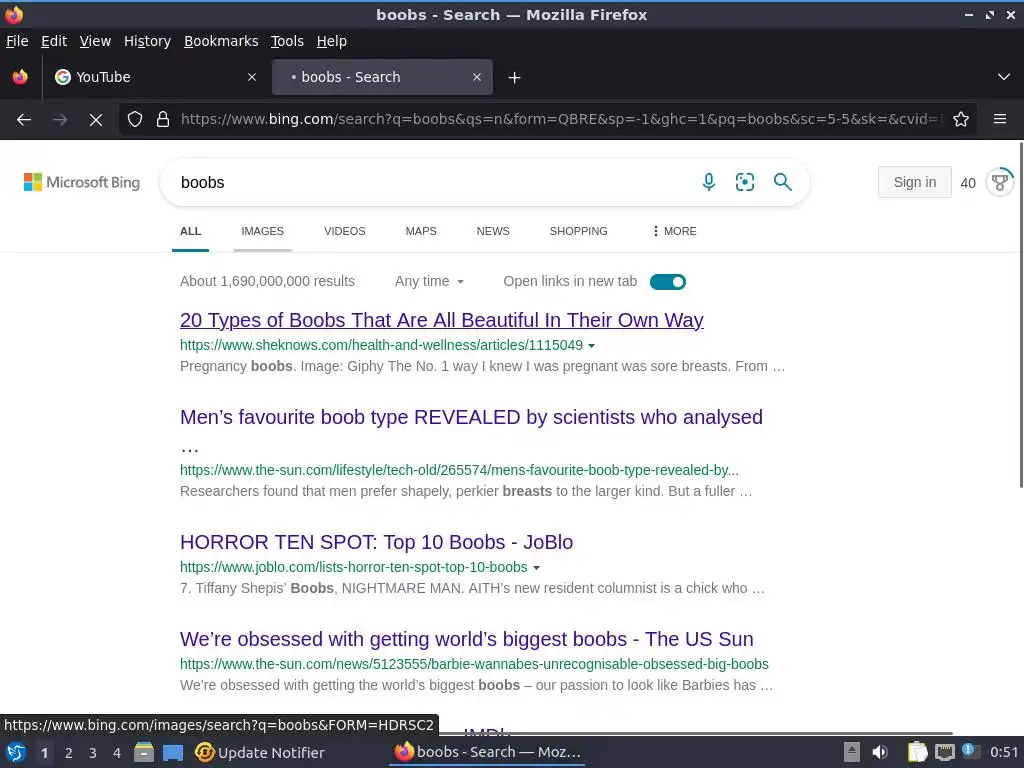
Task: Open the File menu
Action: (x=17, y=41)
